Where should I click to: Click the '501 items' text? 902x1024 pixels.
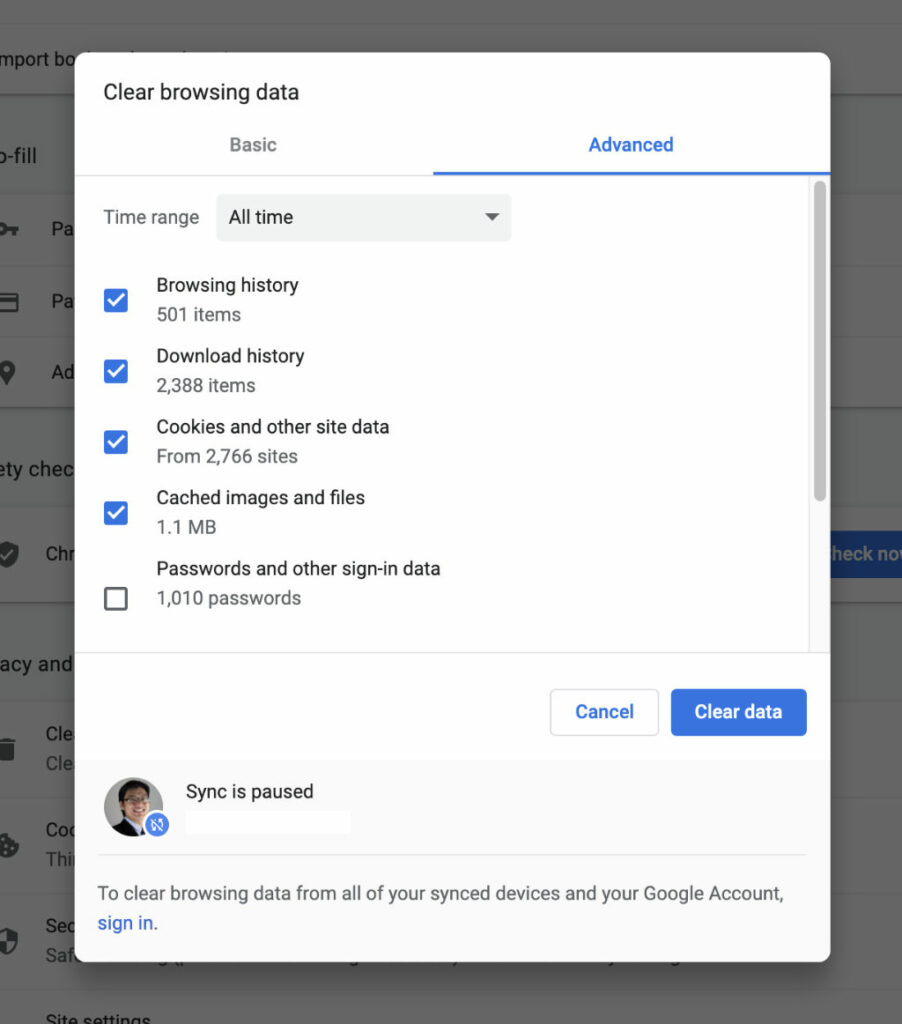click(x=199, y=315)
